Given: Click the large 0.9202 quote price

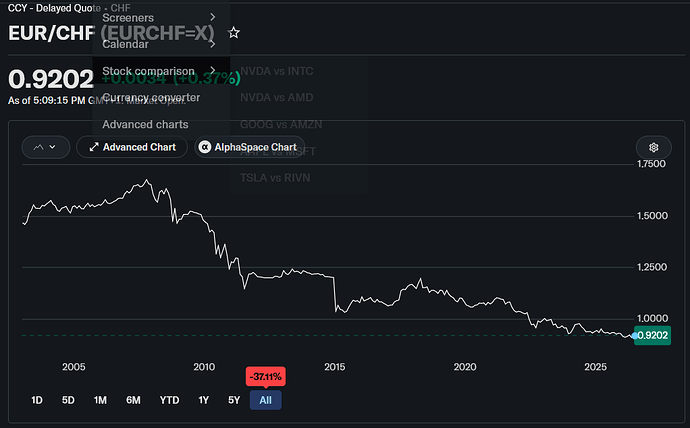Looking at the screenshot, I should (x=51, y=79).
